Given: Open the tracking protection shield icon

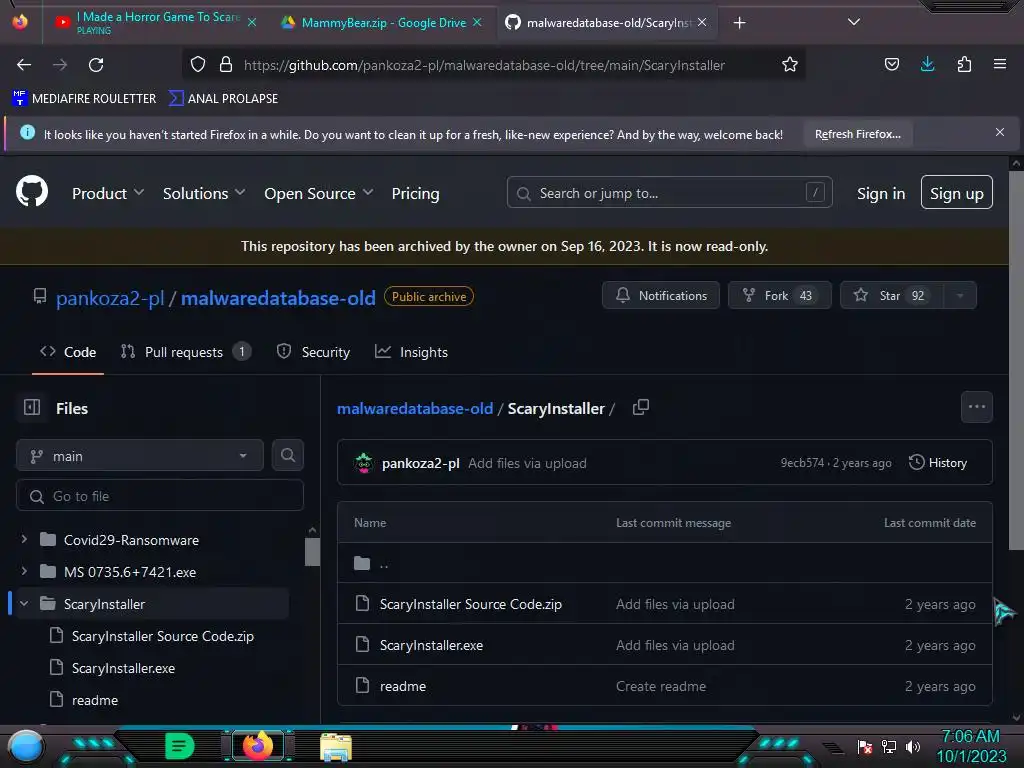Looking at the screenshot, I should point(198,65).
